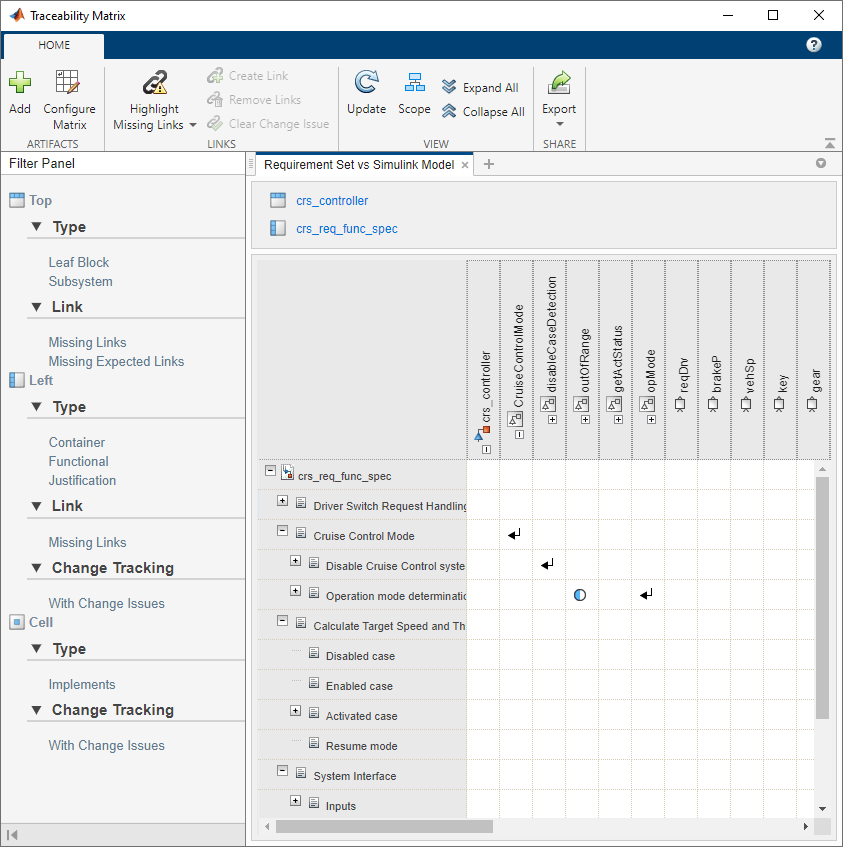Viewport: 843px width, 847px height.
Task: Collapse the filter panel arrow at bottom
Action: coord(12,835)
